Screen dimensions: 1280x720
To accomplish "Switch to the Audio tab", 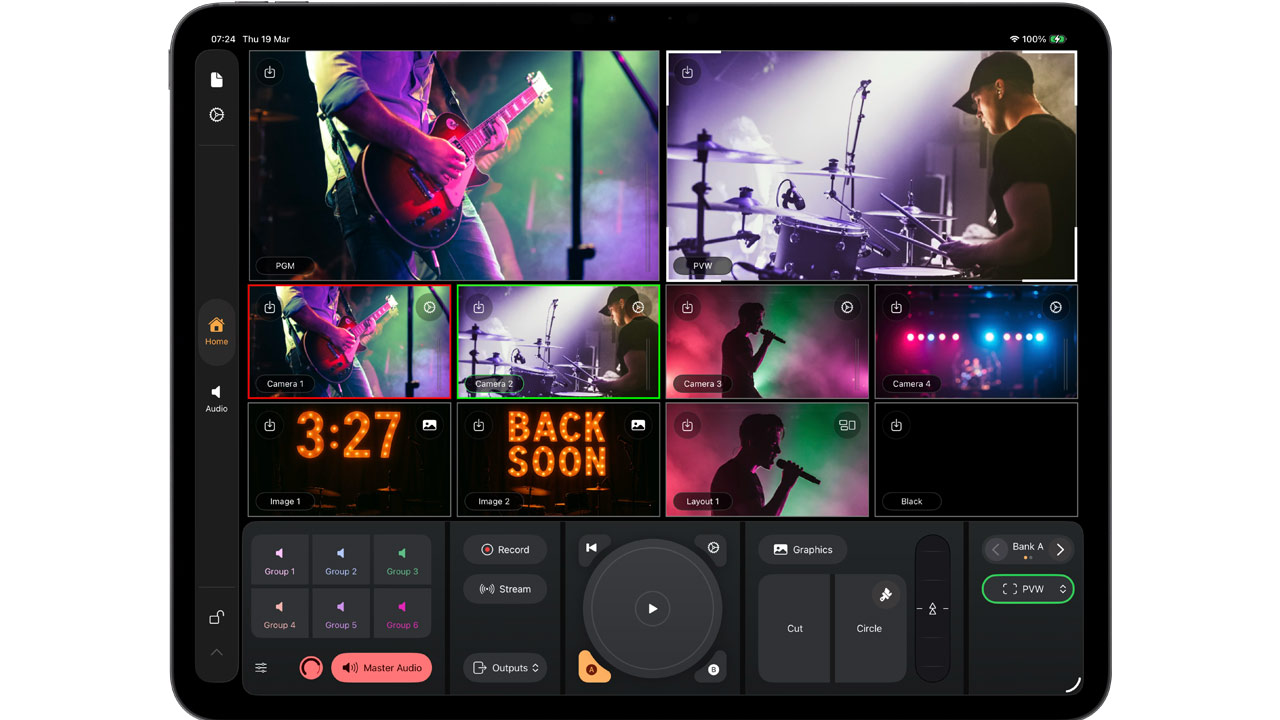I will 217,398.
